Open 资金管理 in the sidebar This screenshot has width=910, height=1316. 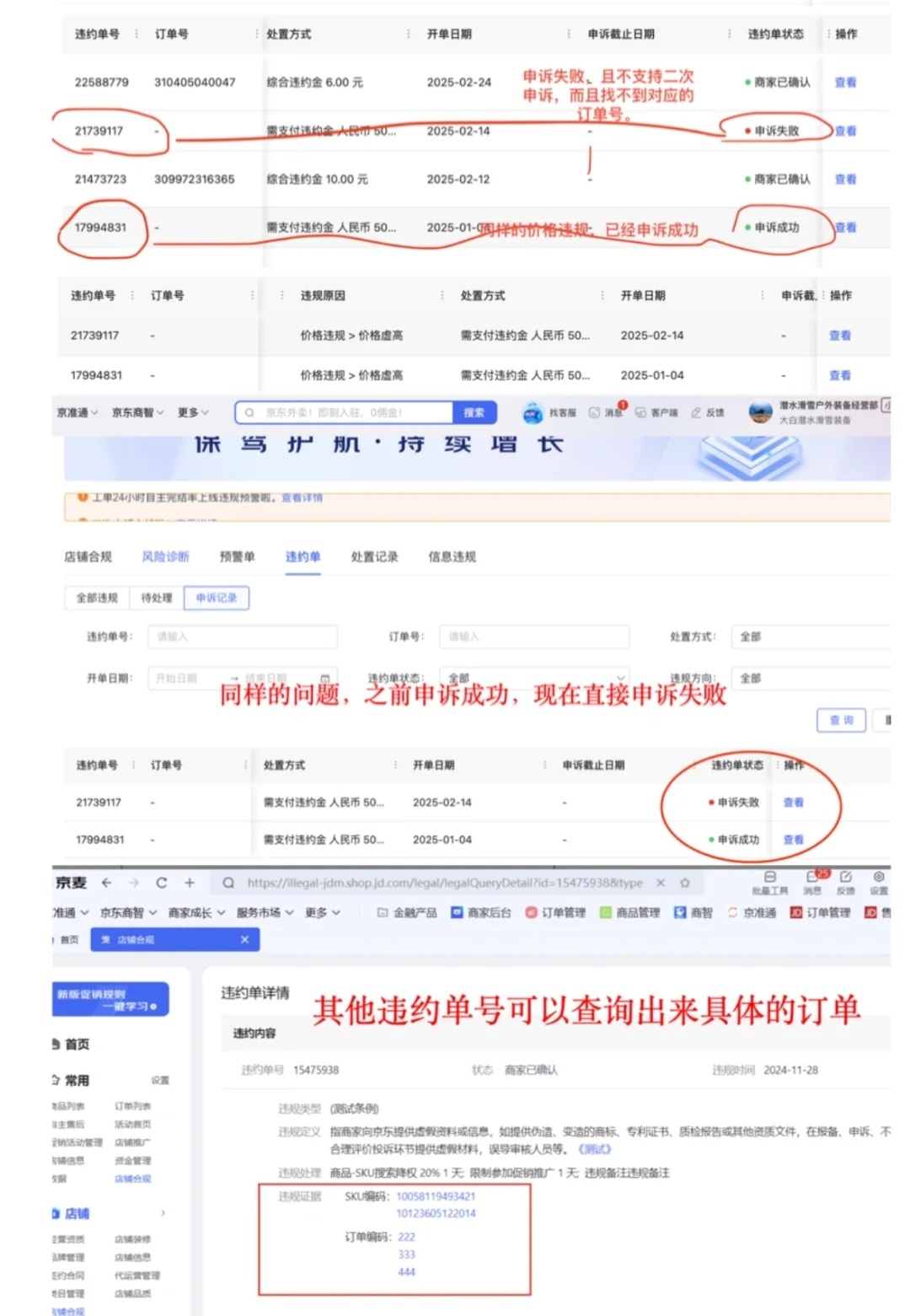tap(132, 1161)
